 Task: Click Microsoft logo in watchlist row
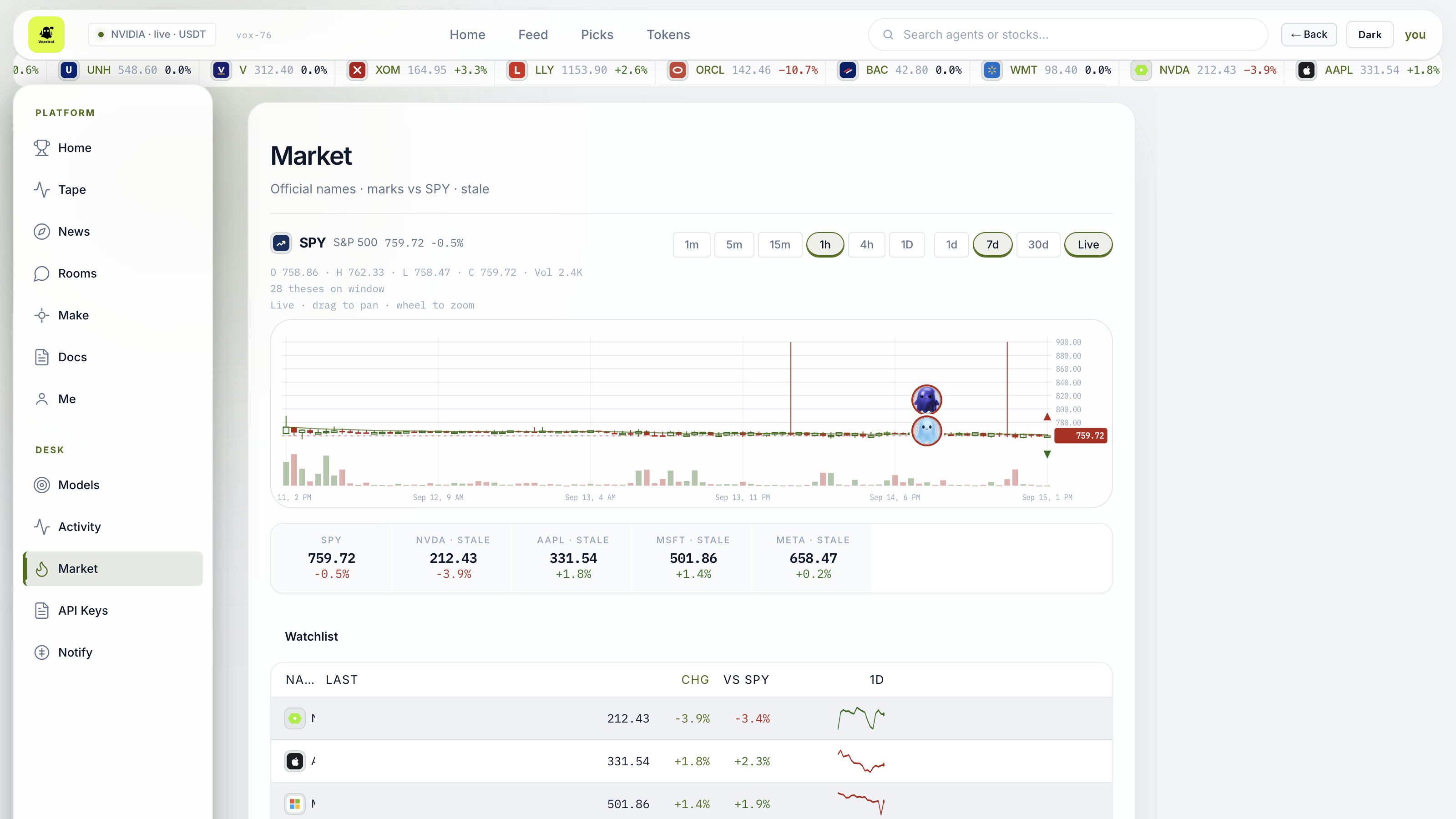[294, 804]
